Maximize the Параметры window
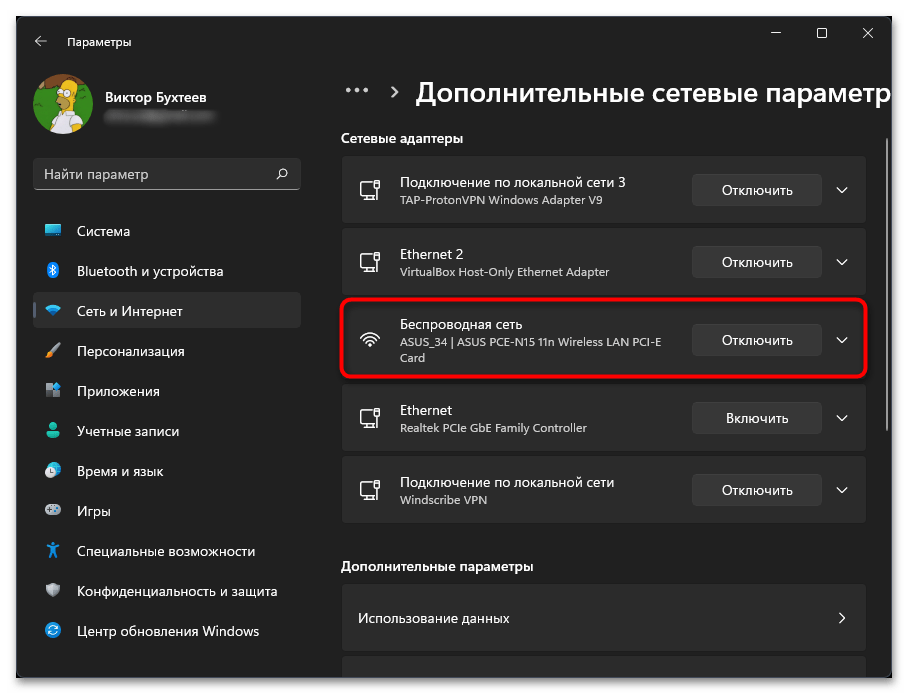This screenshot has height=694, width=908. click(x=821, y=33)
